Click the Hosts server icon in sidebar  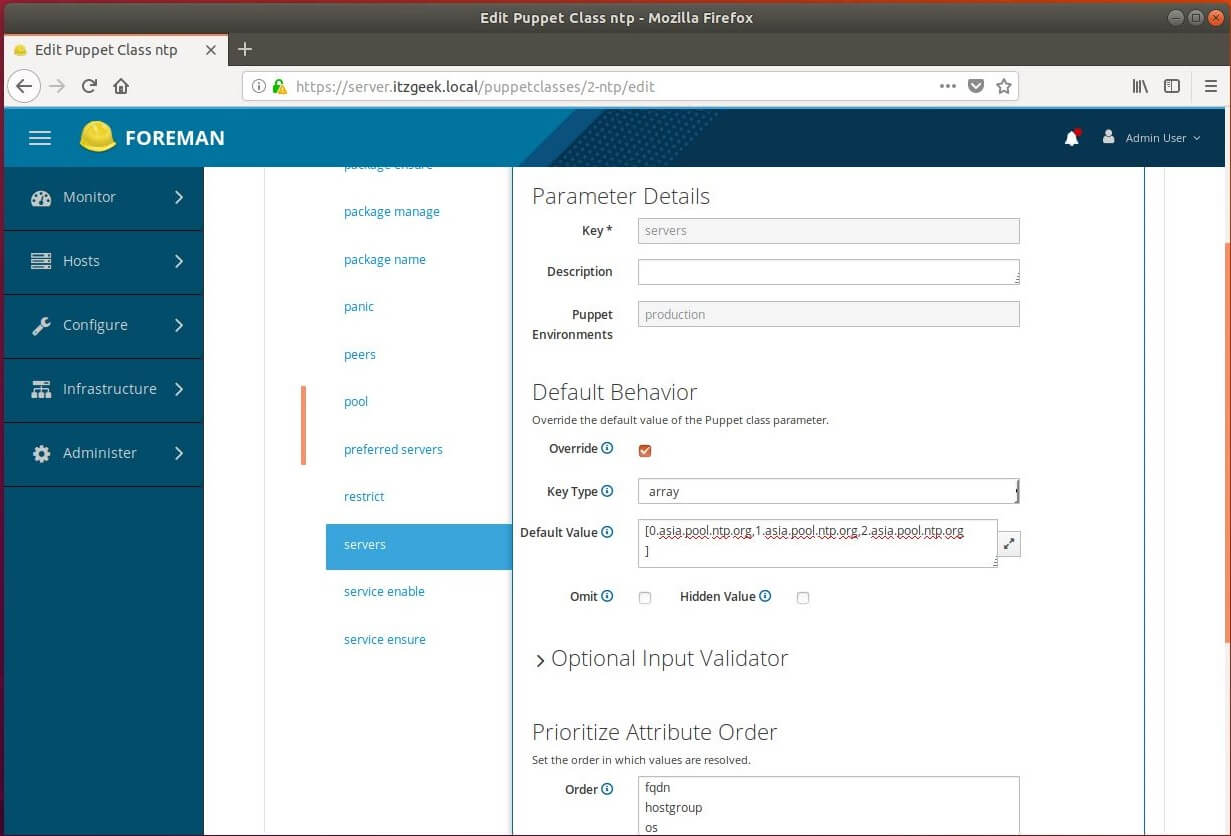(41, 261)
